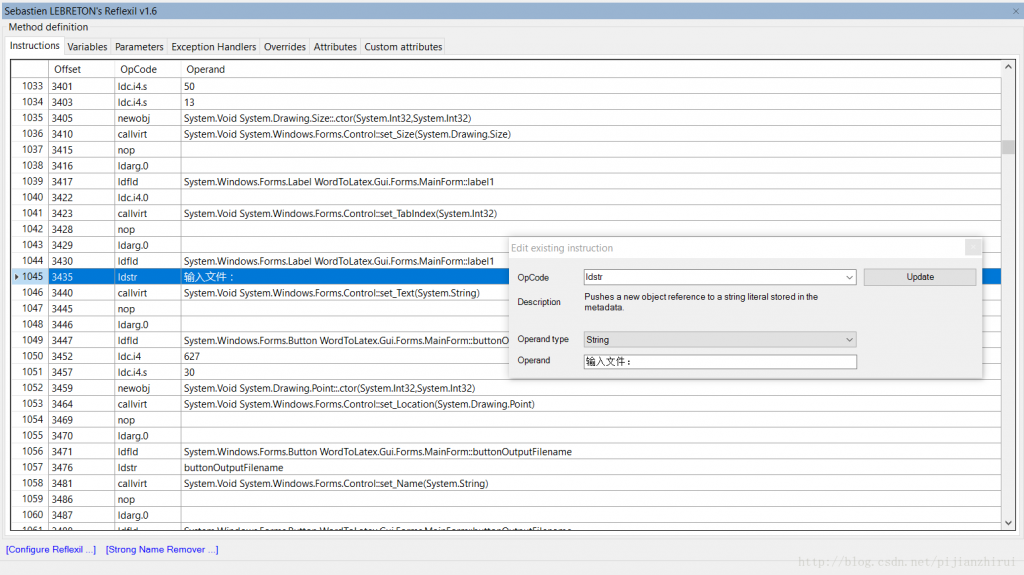Open the Parameters tab
Image resolution: width=1024 pixels, height=575 pixels.
click(x=139, y=47)
